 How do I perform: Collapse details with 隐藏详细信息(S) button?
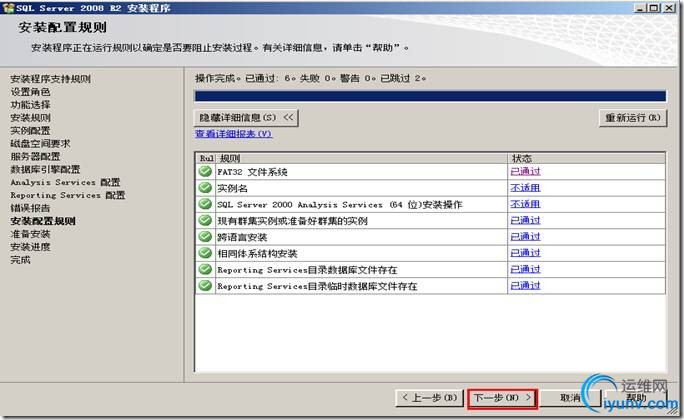pyautogui.click(x=246, y=117)
